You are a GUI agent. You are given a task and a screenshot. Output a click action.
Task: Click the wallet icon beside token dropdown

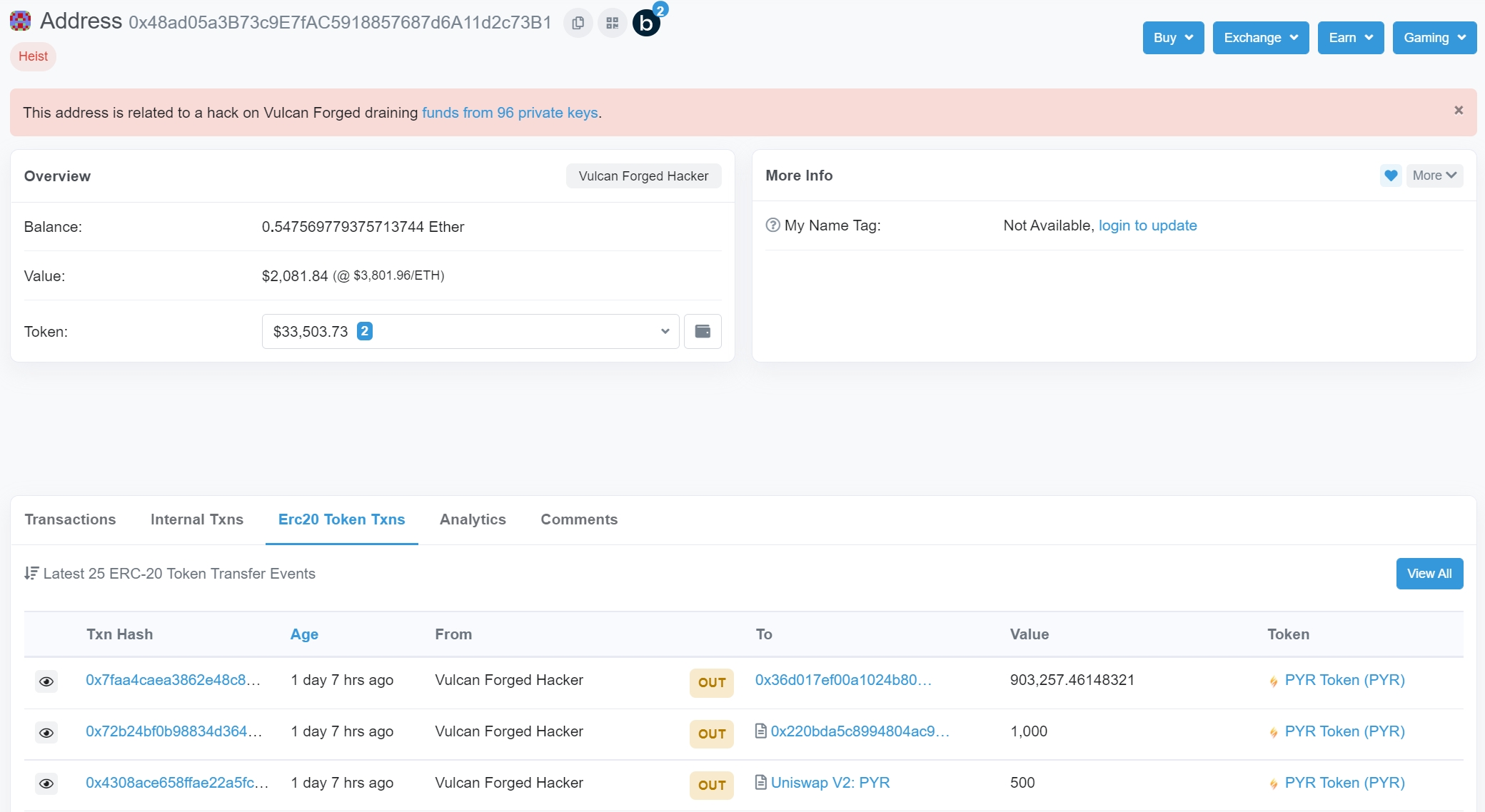coord(703,331)
